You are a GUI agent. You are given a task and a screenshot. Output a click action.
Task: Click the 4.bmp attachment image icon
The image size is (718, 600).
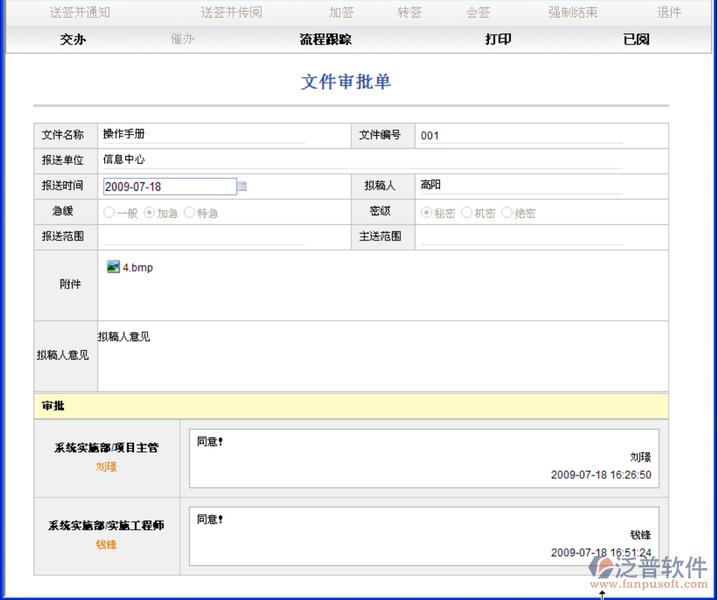coord(113,267)
